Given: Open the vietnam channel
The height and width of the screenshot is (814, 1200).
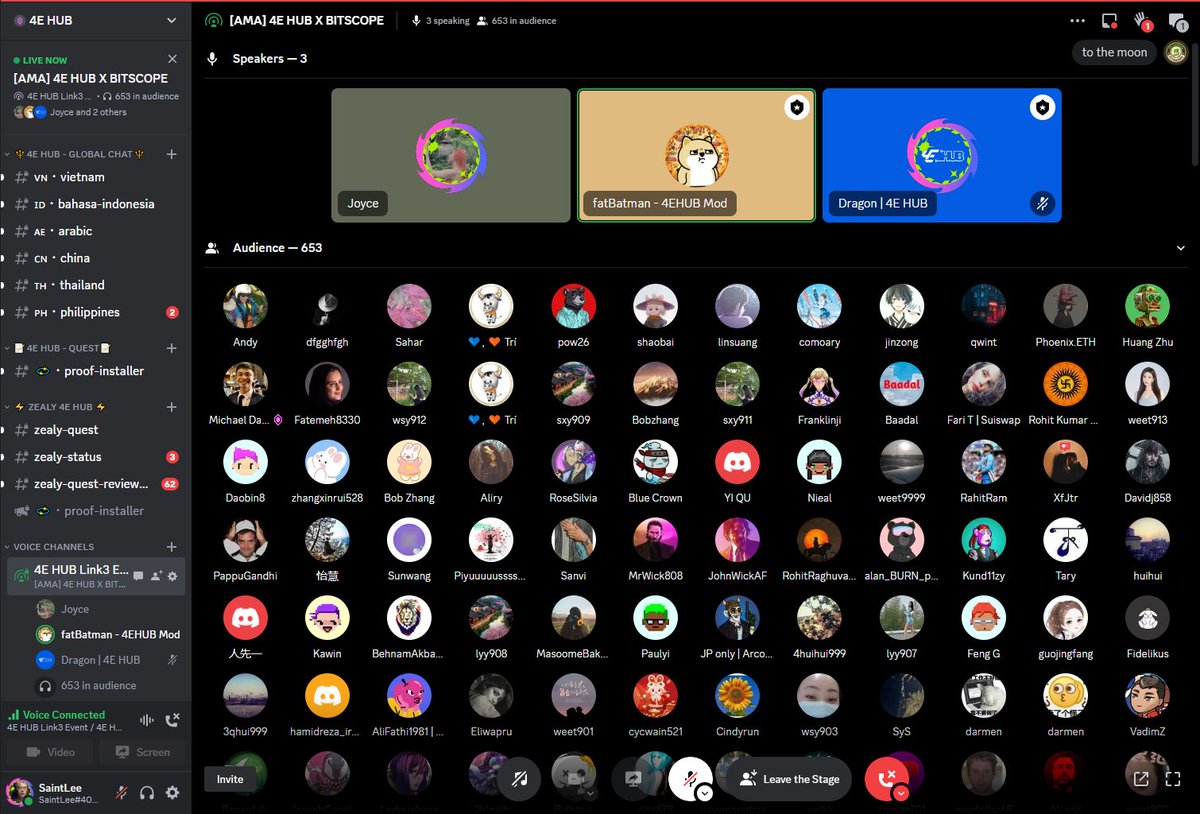Looking at the screenshot, I should click(95, 177).
